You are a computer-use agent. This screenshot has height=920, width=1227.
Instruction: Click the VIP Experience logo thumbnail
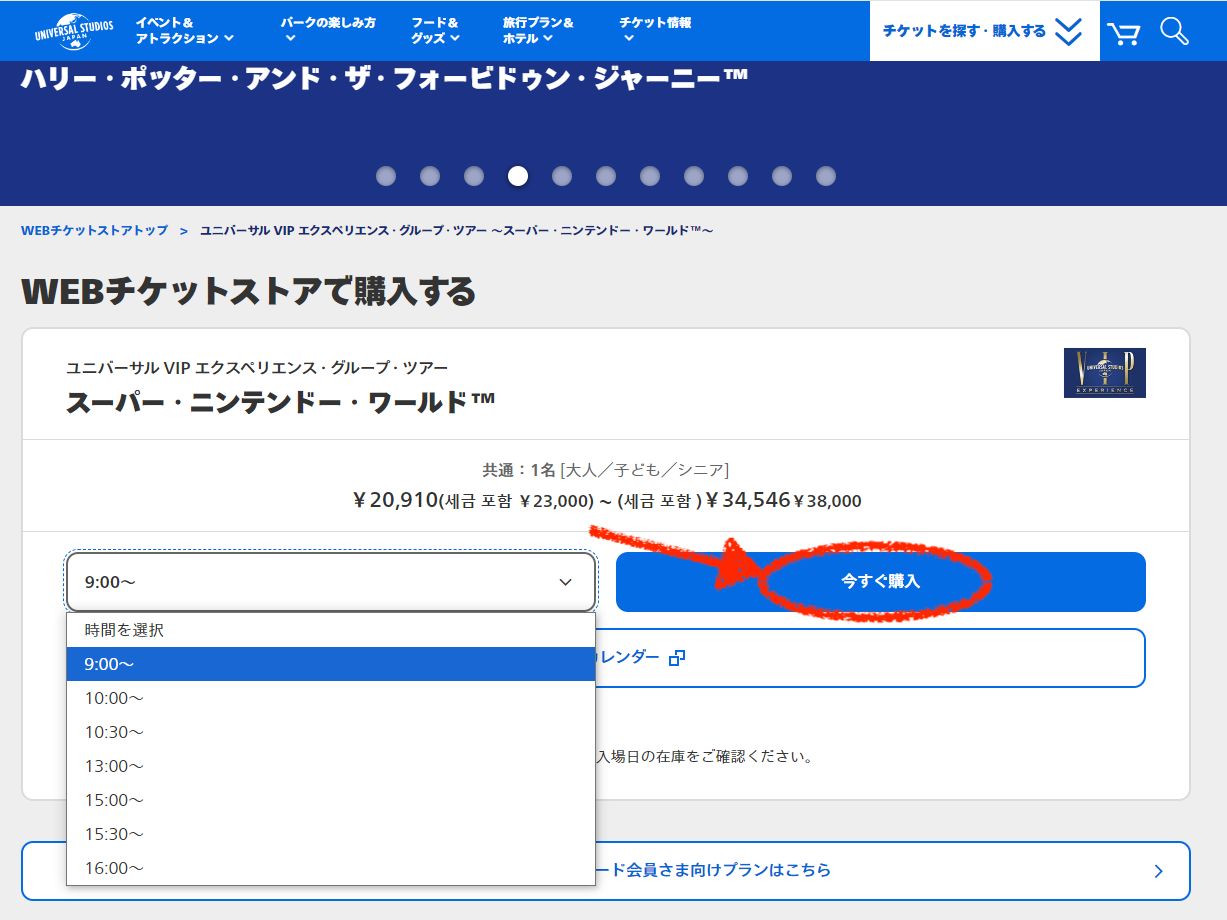tap(1105, 373)
